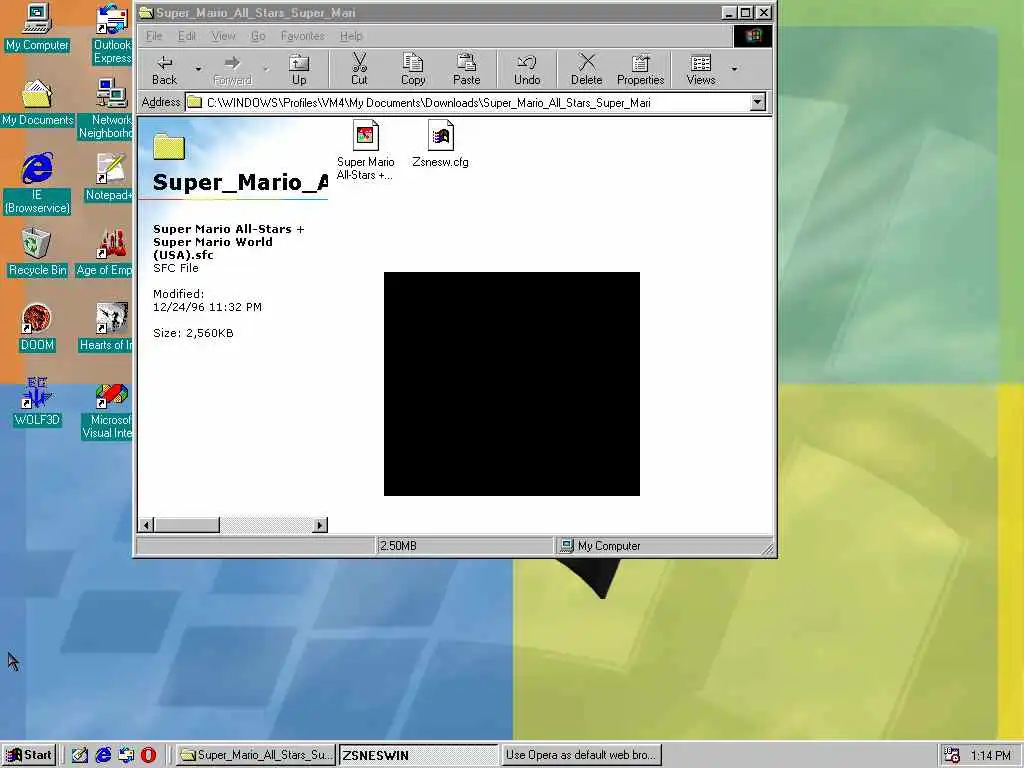Open the File menu

pyautogui.click(x=154, y=36)
